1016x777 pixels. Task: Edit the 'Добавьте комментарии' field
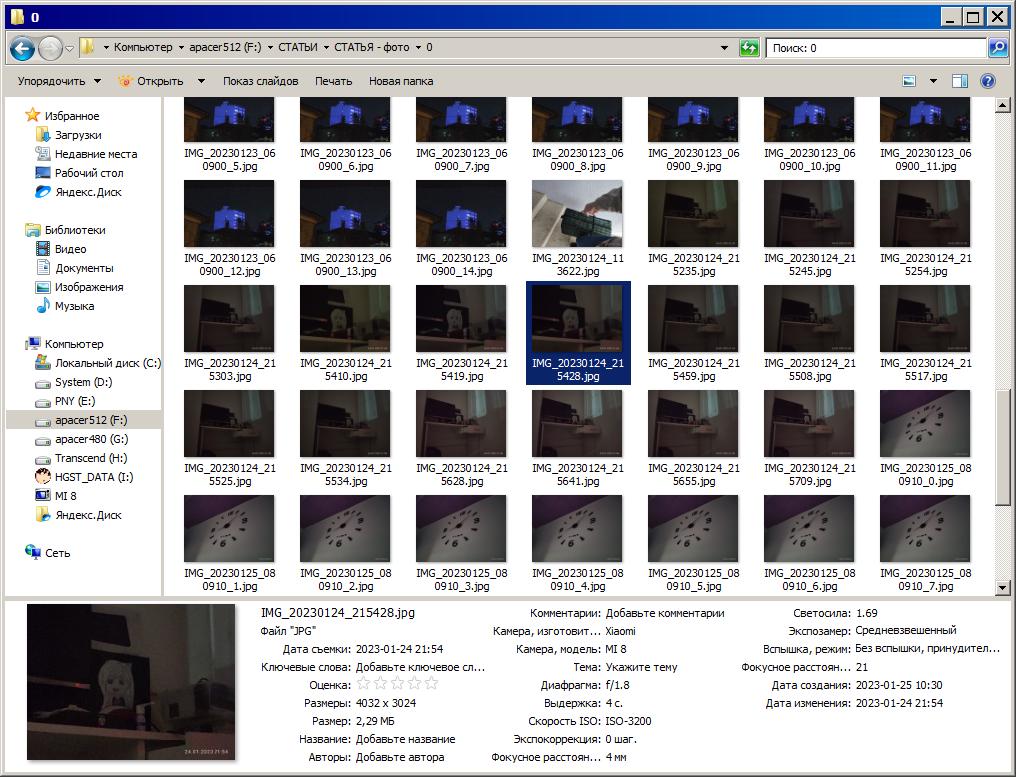[665, 613]
